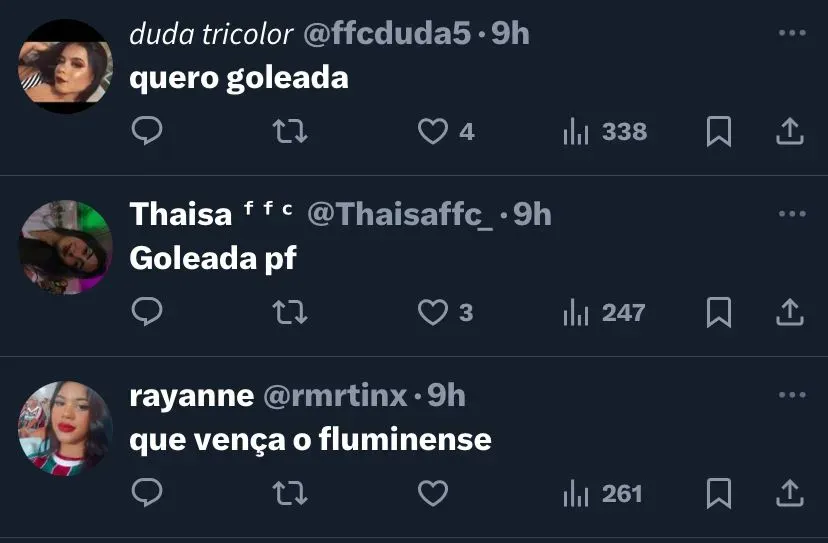
Task: Open @Thaisaffc_ profile handle link
Action: point(400,214)
